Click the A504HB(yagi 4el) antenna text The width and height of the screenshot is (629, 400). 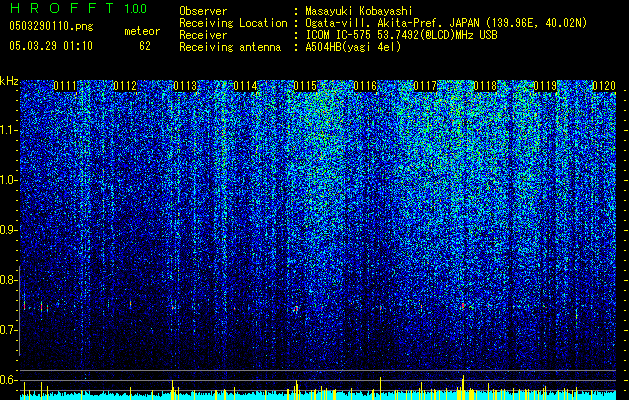(x=353, y=47)
